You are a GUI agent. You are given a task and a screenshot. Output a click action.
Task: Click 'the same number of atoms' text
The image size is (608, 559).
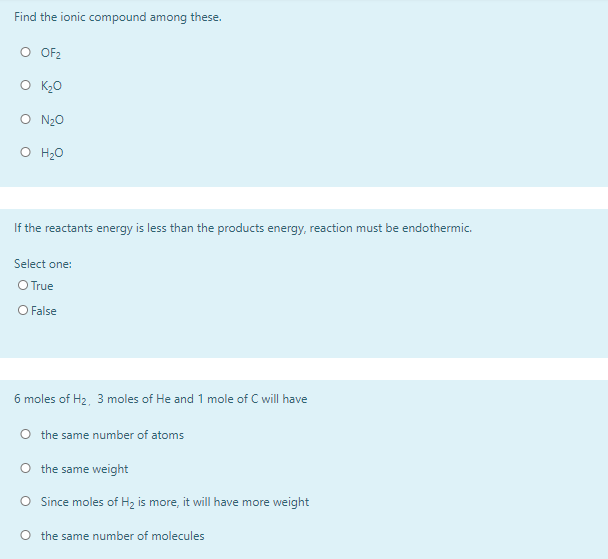pyautogui.click(x=112, y=435)
